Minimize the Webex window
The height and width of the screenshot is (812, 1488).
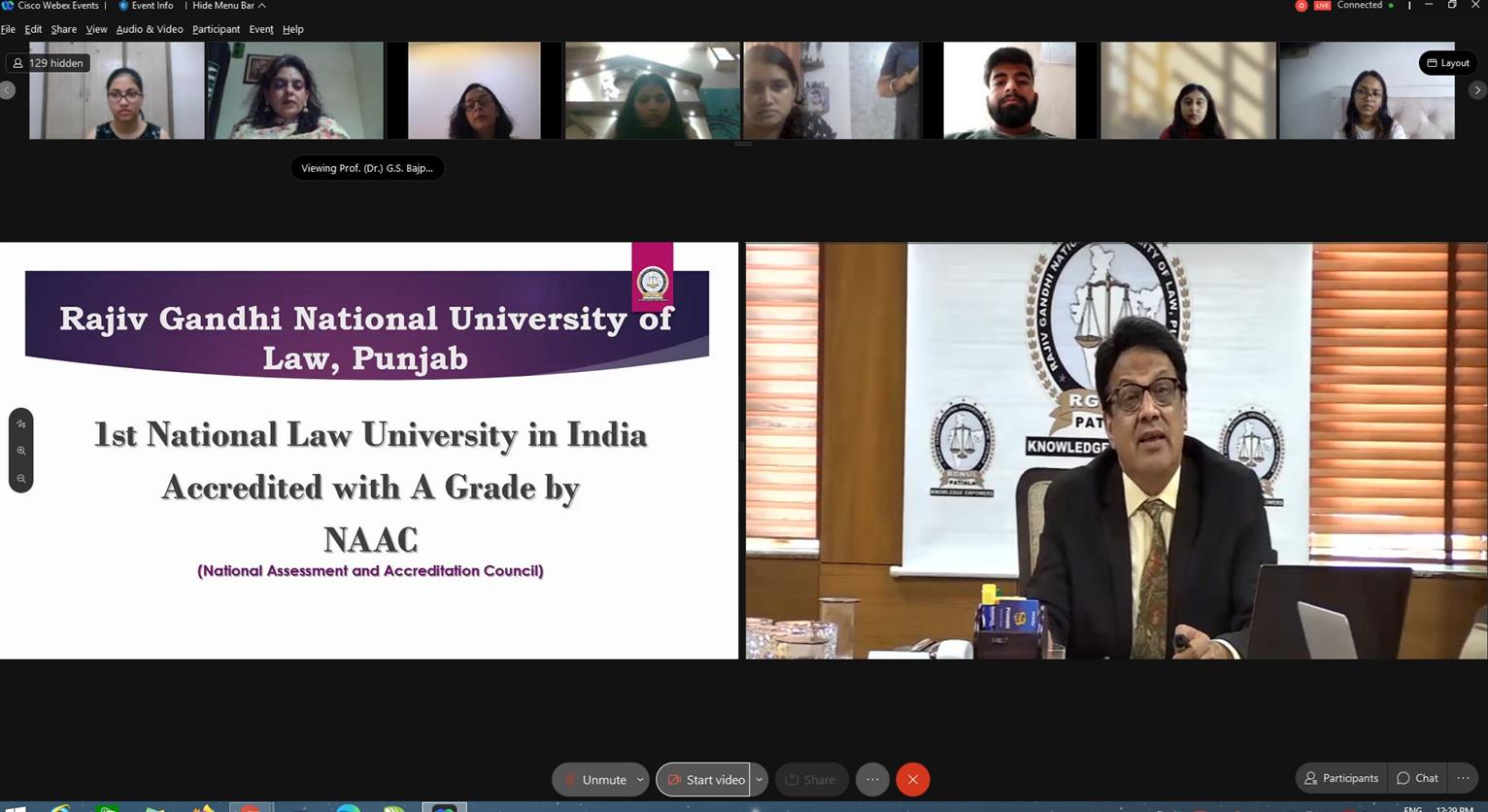pos(1429,5)
